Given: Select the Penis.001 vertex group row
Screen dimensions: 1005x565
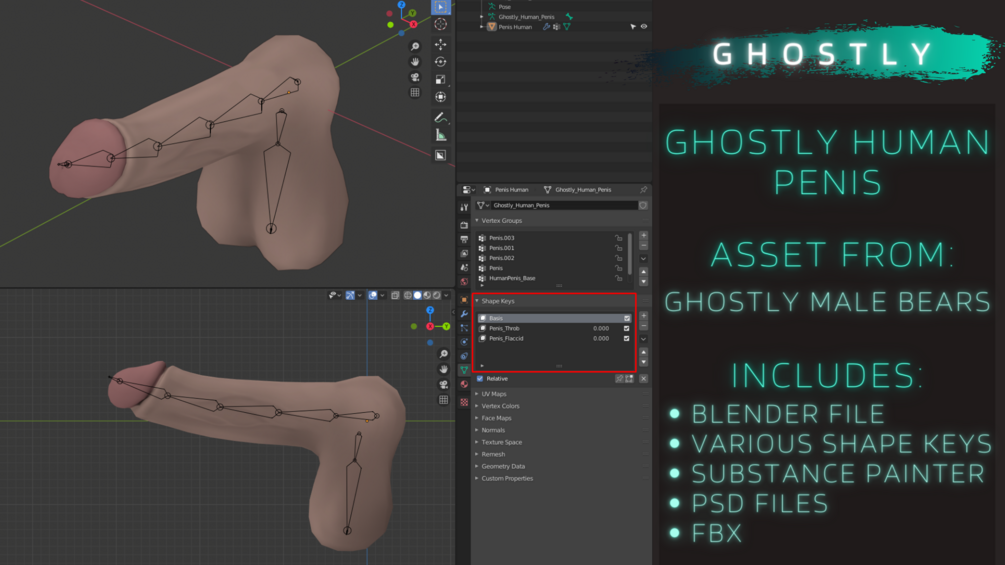Looking at the screenshot, I should coord(554,248).
